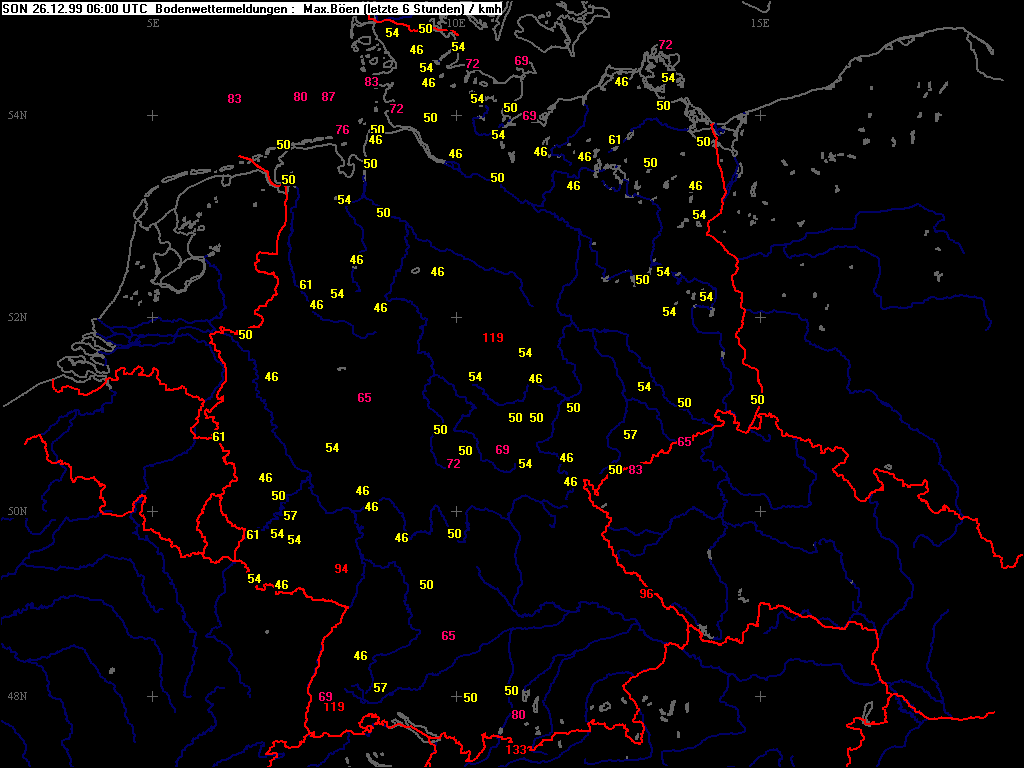Select the 50N latitude label
The image size is (1024, 768).
17,512
